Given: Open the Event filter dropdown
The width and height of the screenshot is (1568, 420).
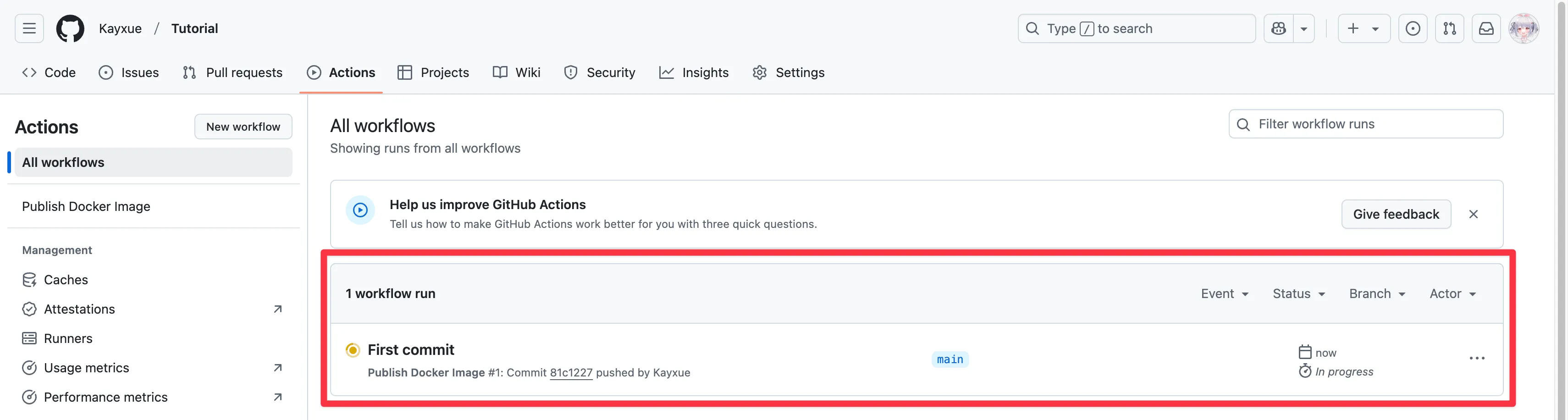Looking at the screenshot, I should point(1225,294).
